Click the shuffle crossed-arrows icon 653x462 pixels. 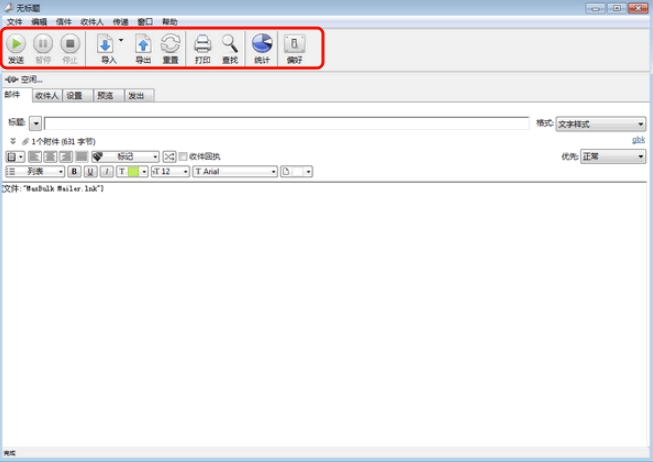pos(169,157)
